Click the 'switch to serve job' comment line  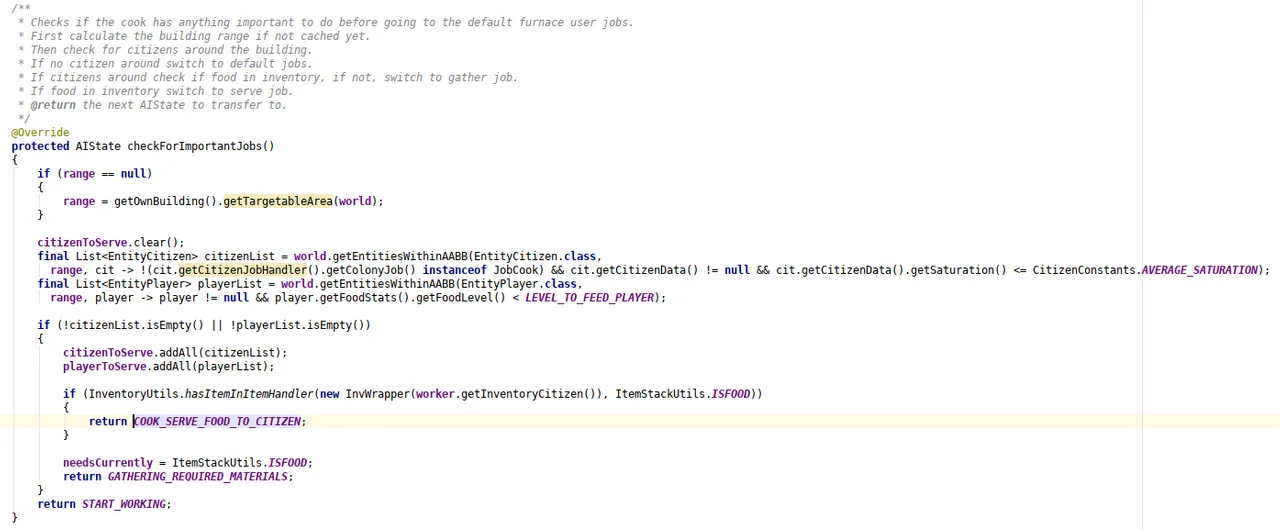click(156, 91)
